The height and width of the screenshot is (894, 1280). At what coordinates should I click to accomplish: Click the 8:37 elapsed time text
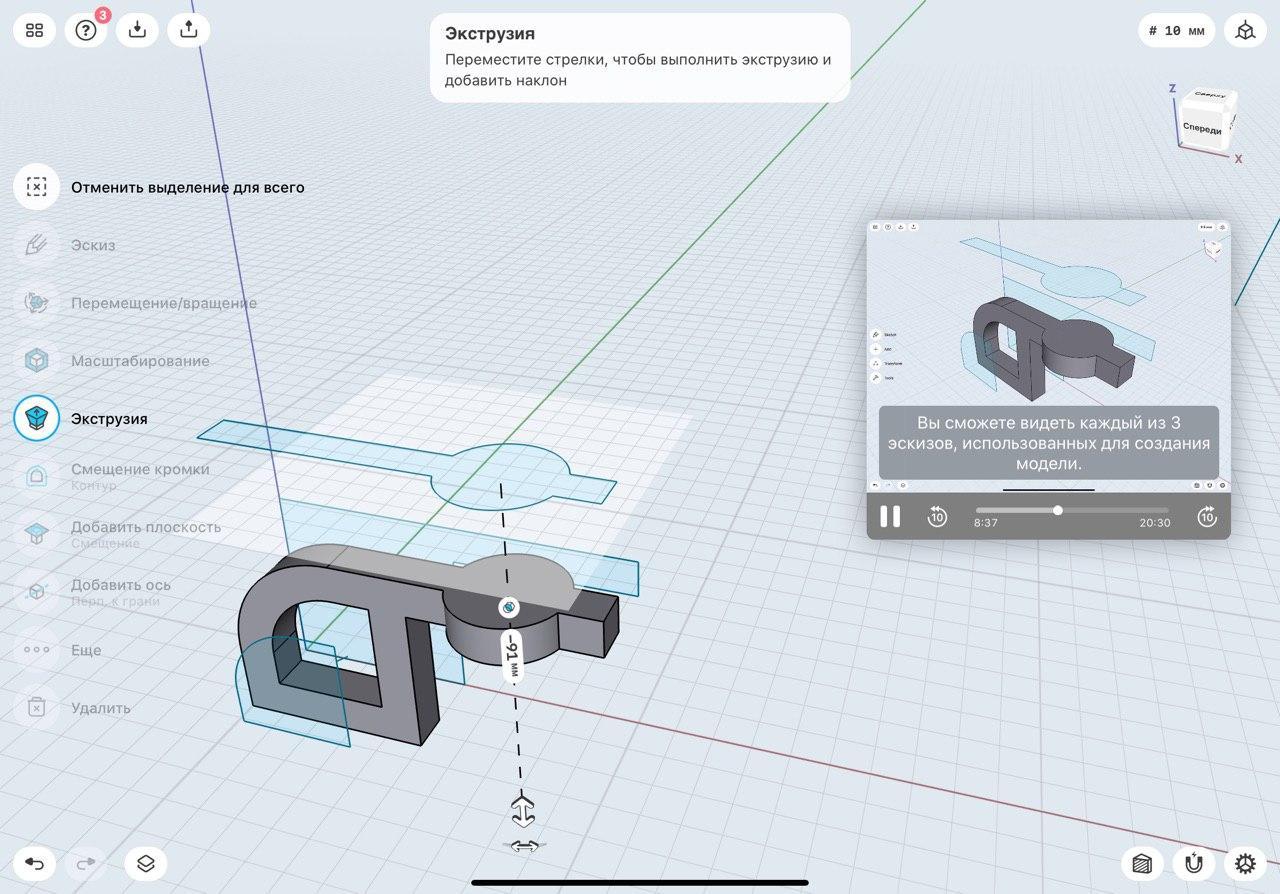[x=986, y=523]
